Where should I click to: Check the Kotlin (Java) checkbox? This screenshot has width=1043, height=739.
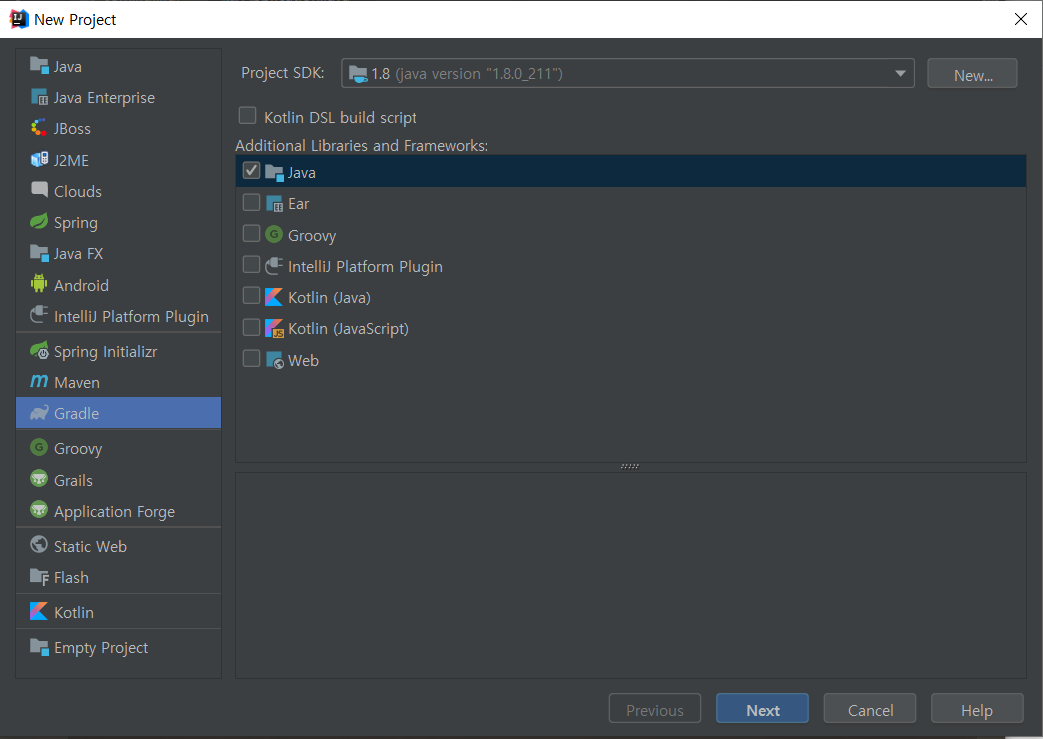coord(251,295)
